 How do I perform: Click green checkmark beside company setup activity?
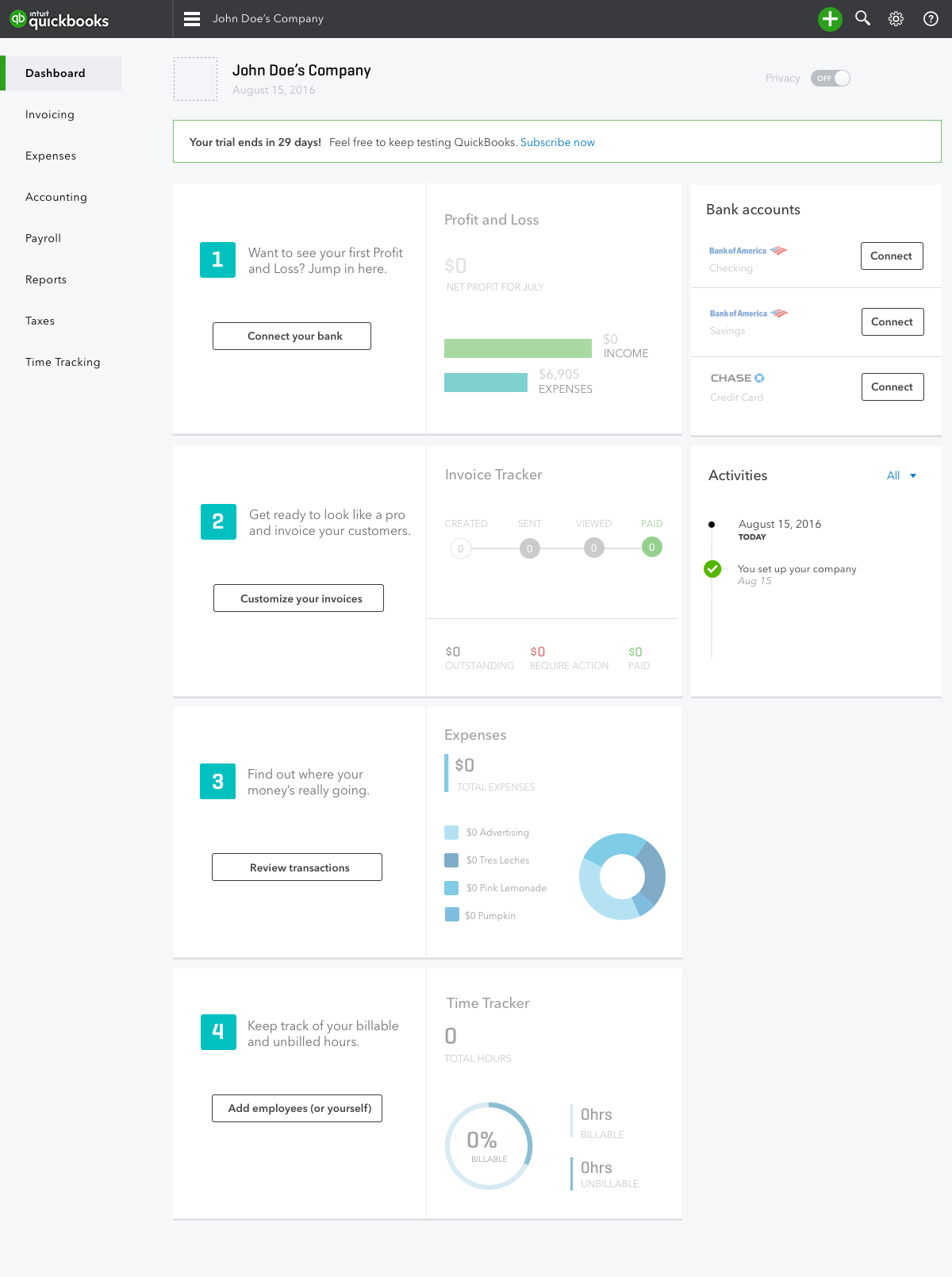pos(712,568)
